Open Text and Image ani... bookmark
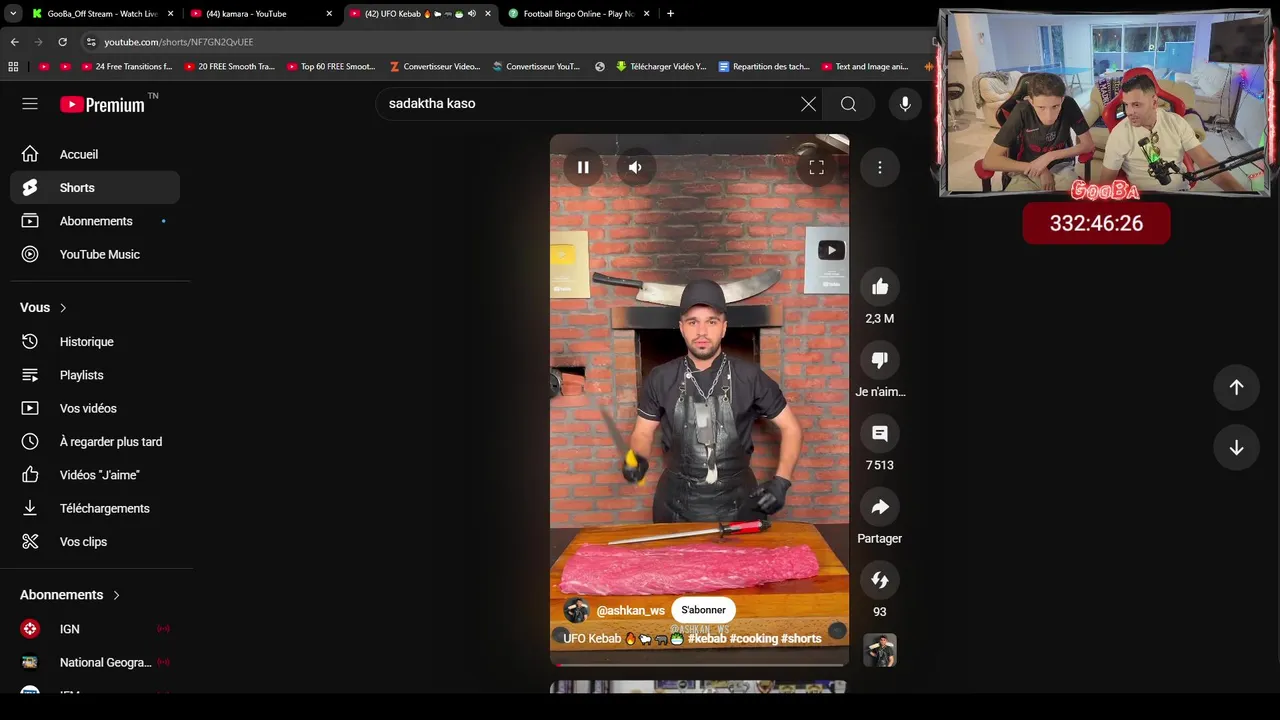The height and width of the screenshot is (720, 1280). click(x=866, y=67)
